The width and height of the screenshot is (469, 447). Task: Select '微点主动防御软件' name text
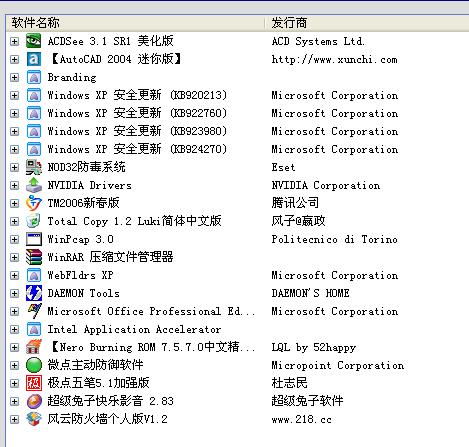(x=95, y=365)
